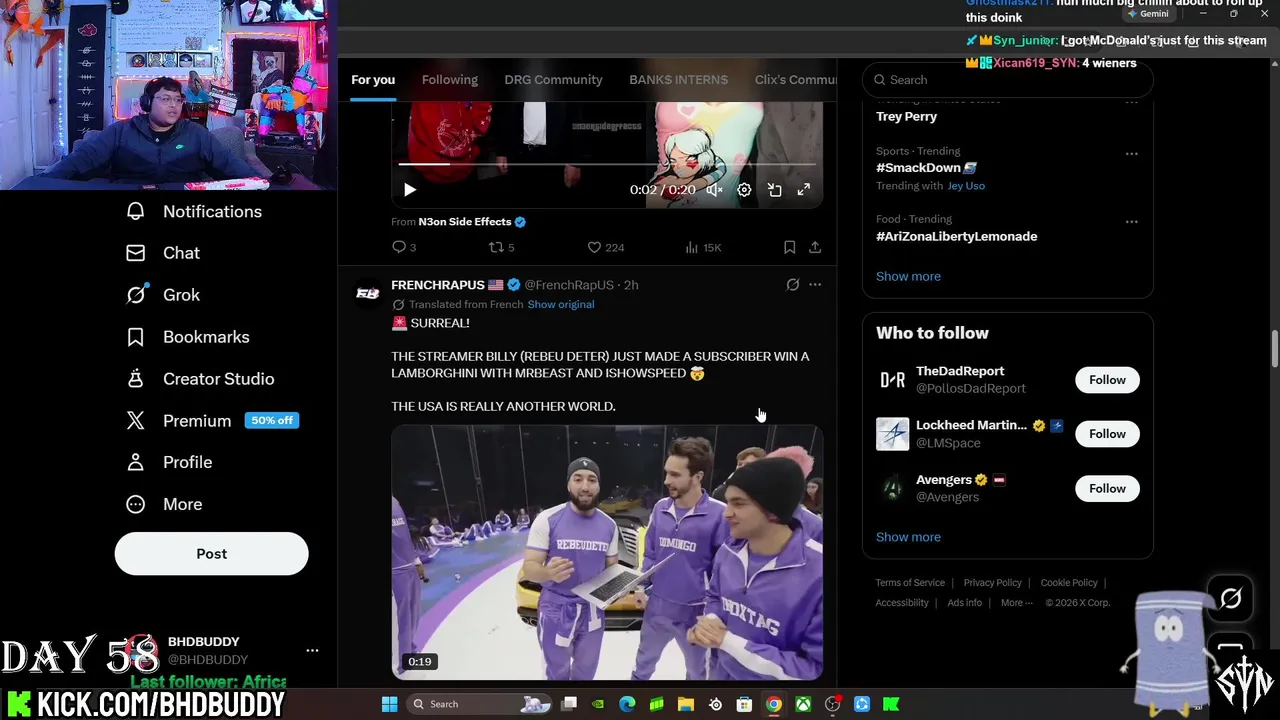
Task: Open the Windows Start menu
Action: [389, 704]
